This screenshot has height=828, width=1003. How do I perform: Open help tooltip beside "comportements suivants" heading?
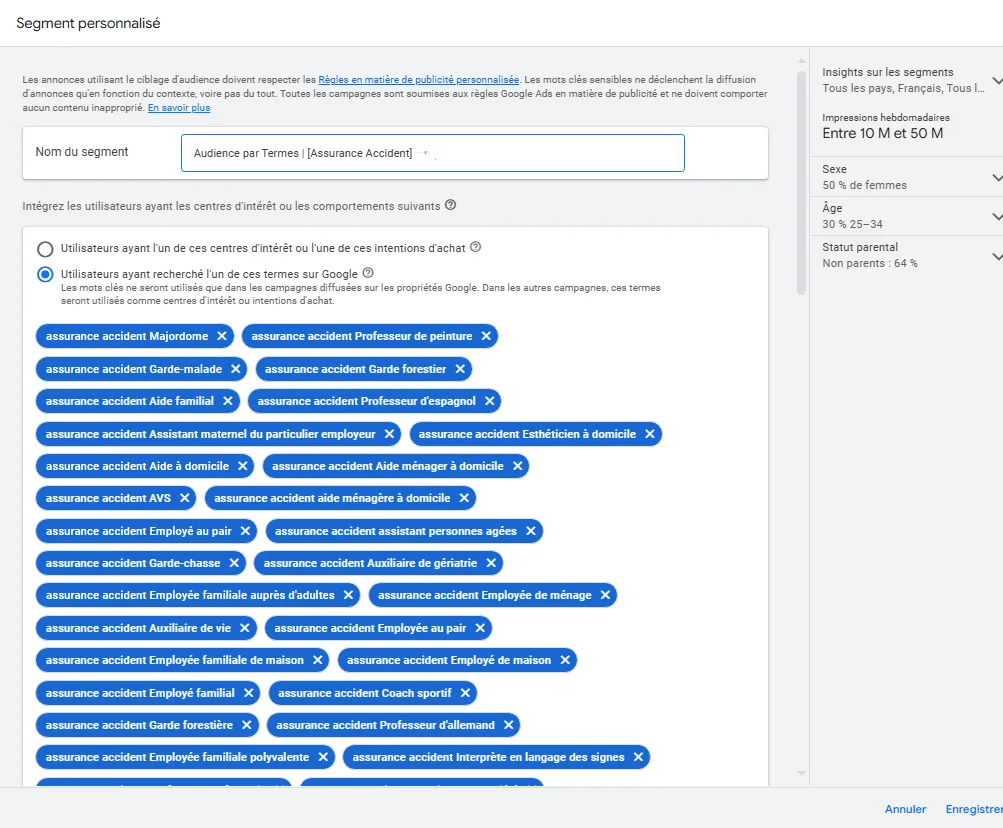pyautogui.click(x=450, y=204)
